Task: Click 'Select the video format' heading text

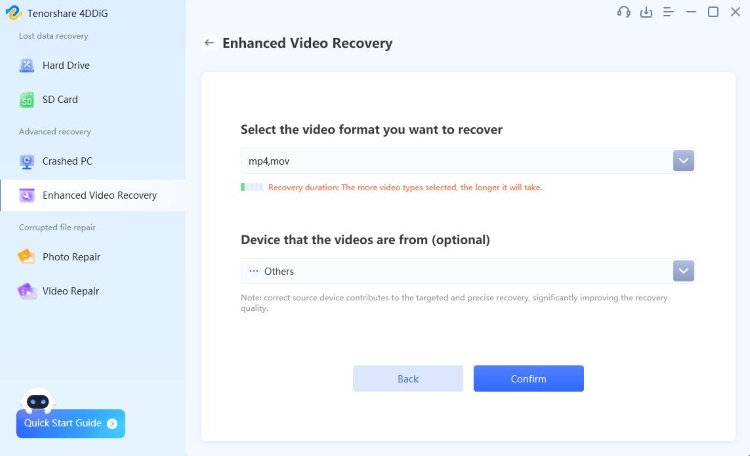Action: coord(371,130)
